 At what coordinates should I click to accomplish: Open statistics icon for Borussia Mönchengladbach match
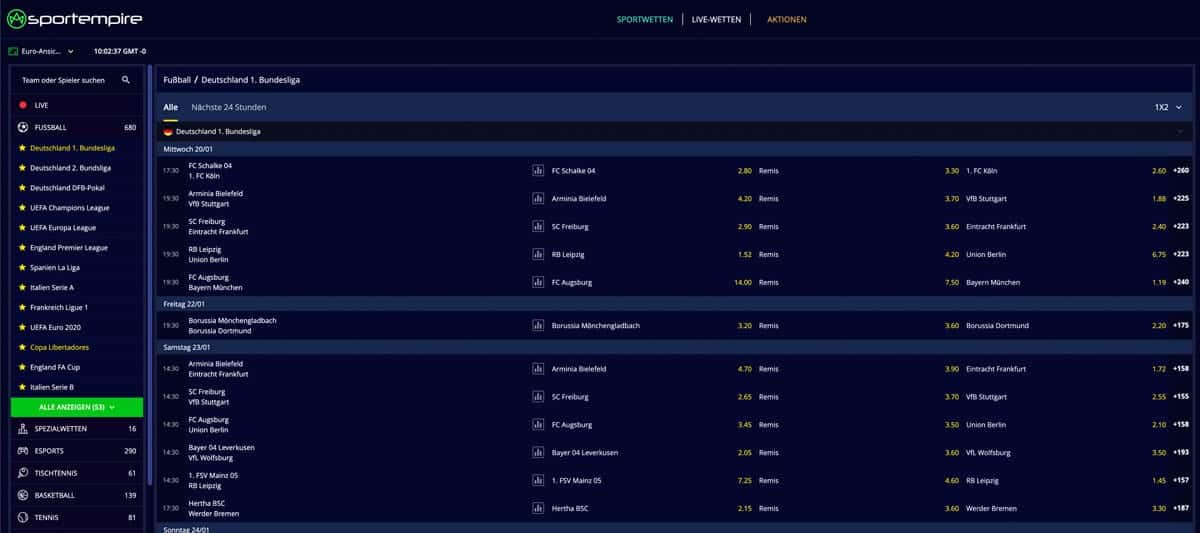(538, 325)
